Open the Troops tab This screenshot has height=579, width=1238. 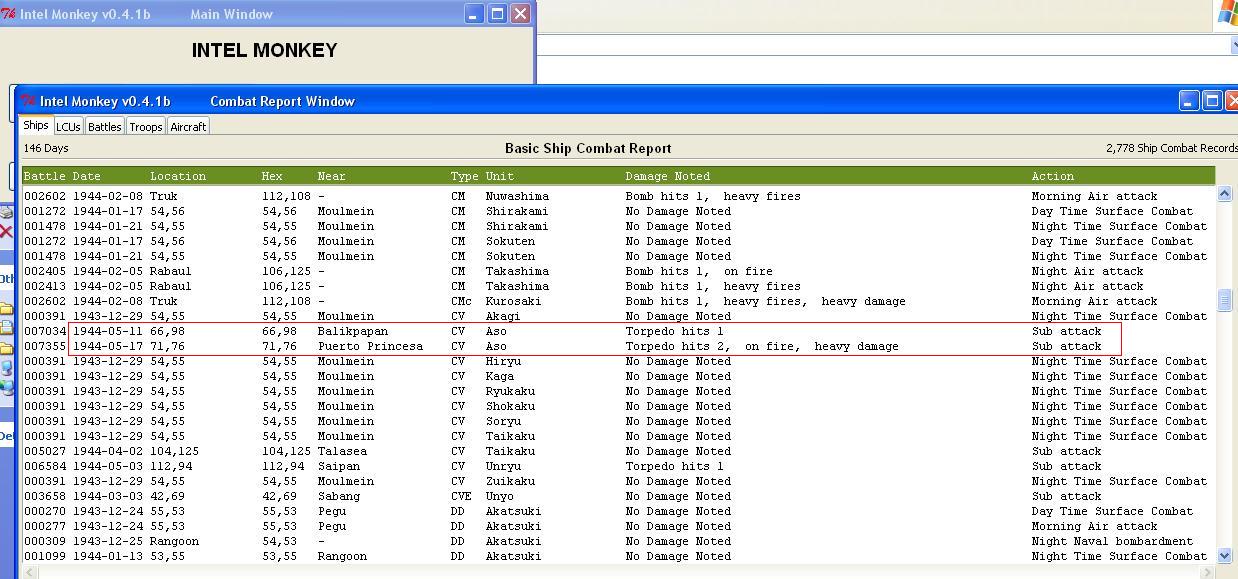coord(145,127)
